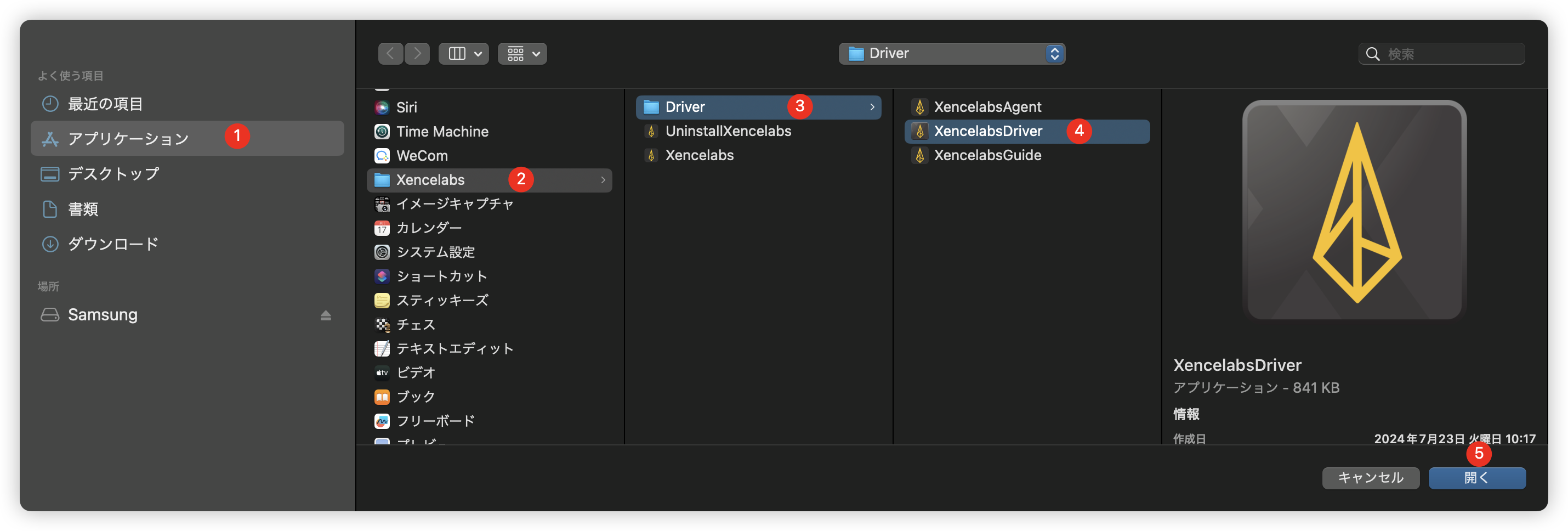Expand the Driver folder chevron
Screen dimensions: 1568x531
[x=872, y=107]
